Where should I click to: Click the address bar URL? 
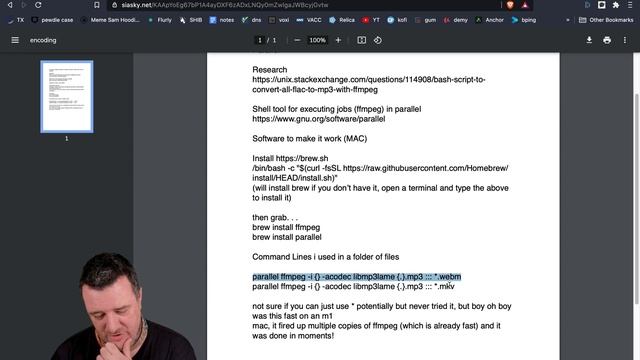click(x=225, y=5)
